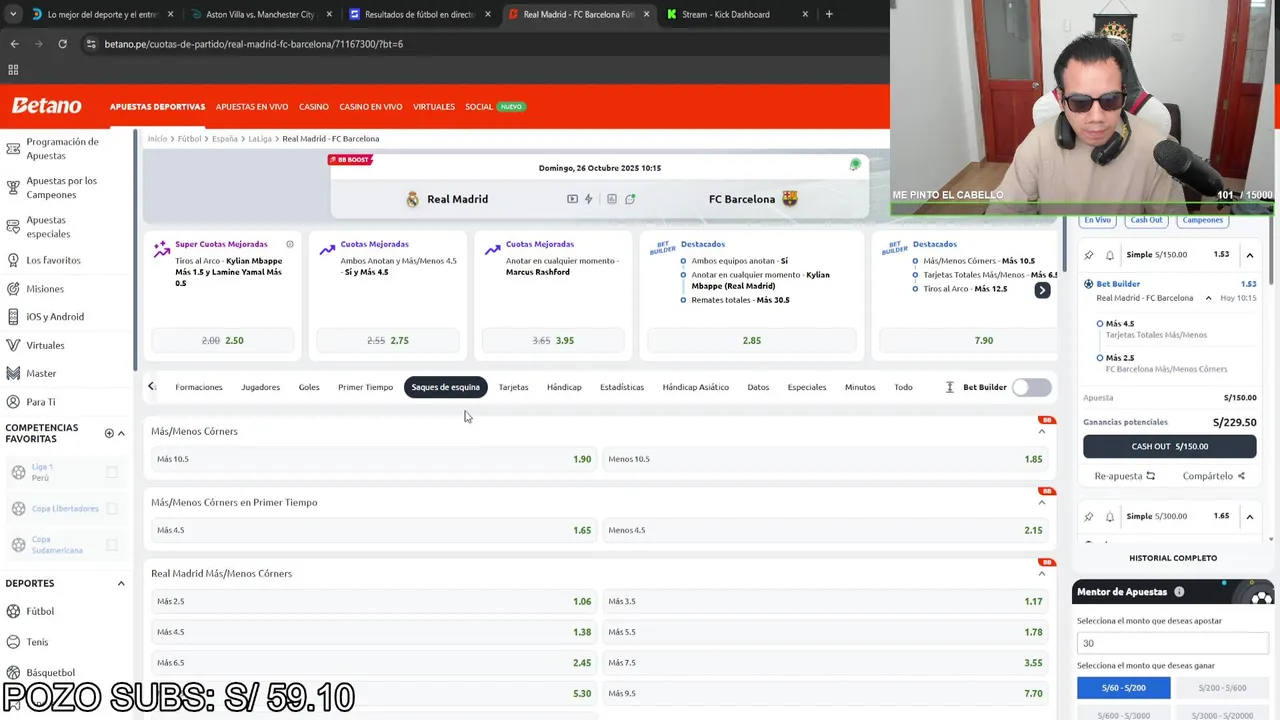Click Compártelo share link
Screen dimensions: 1280x720
coord(1214,476)
